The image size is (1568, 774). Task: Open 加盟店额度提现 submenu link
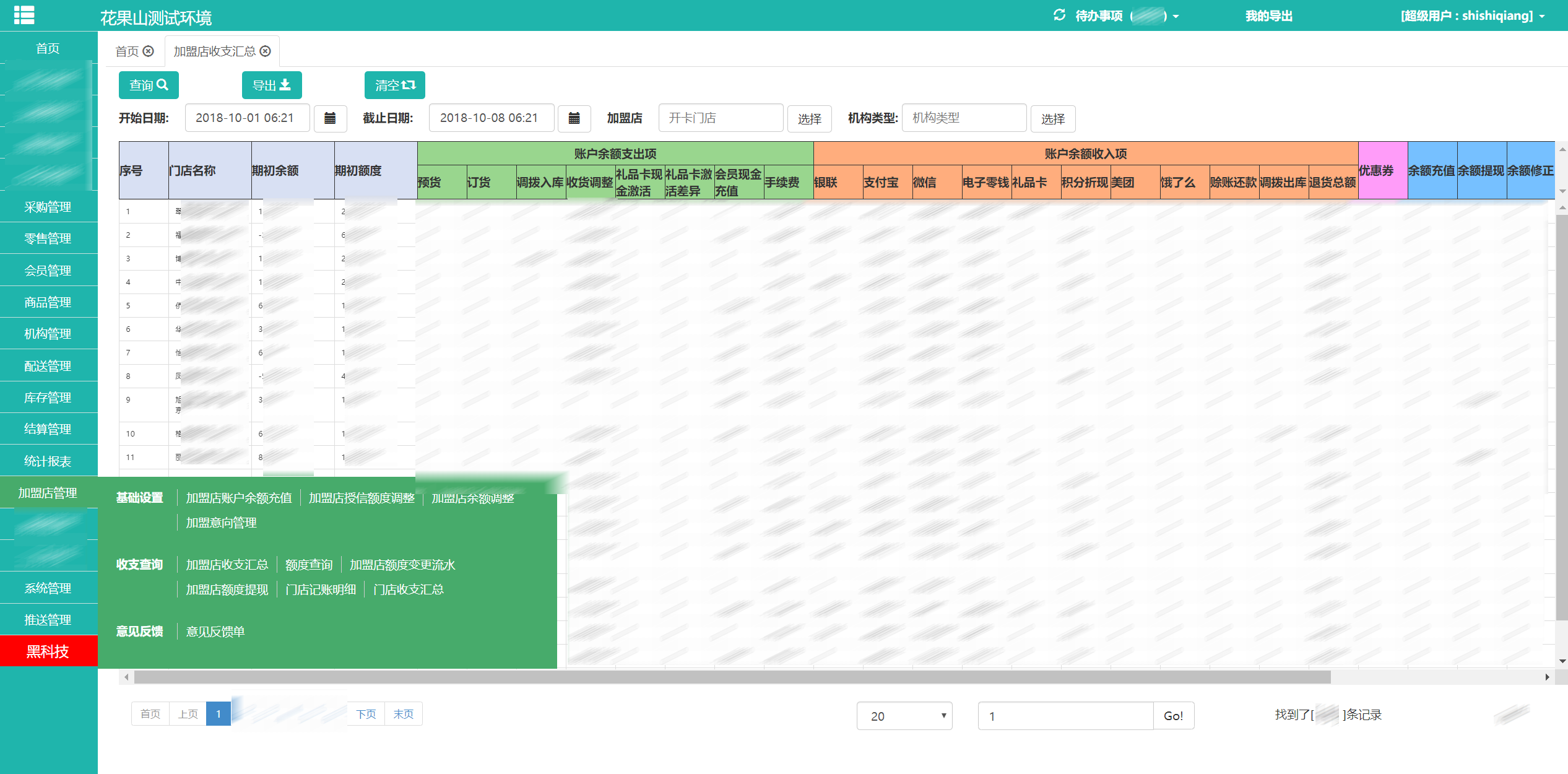[x=227, y=589]
